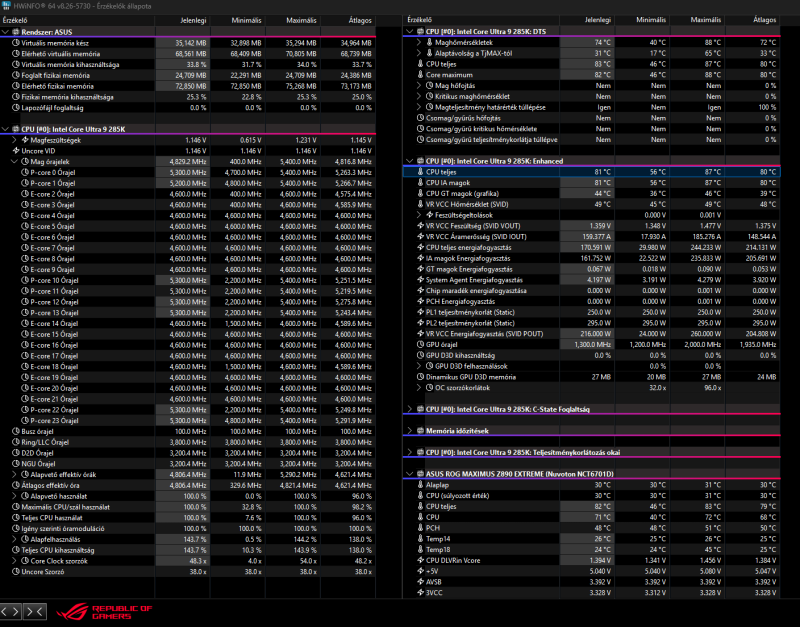Click the chip icon of Rendszer: ASUS header
The width and height of the screenshot is (800, 627).
click(x=16, y=32)
